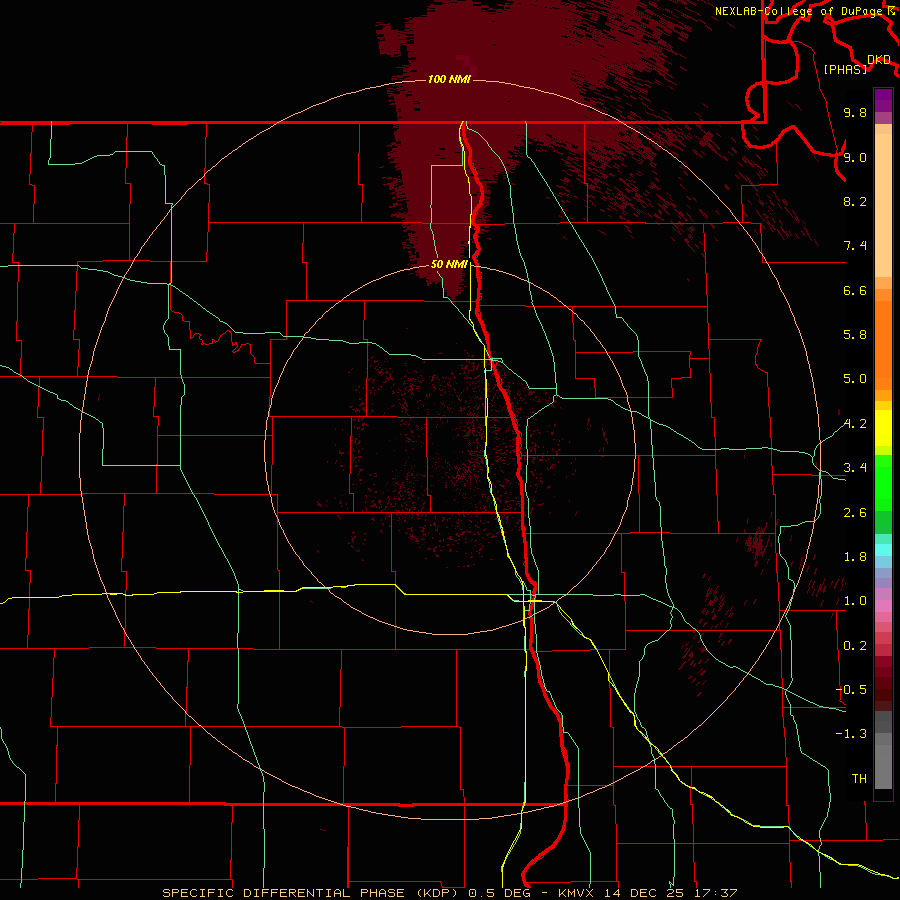This screenshot has height=900, width=900.
Task: Click the 5.0 color scale value
Action: point(855,379)
